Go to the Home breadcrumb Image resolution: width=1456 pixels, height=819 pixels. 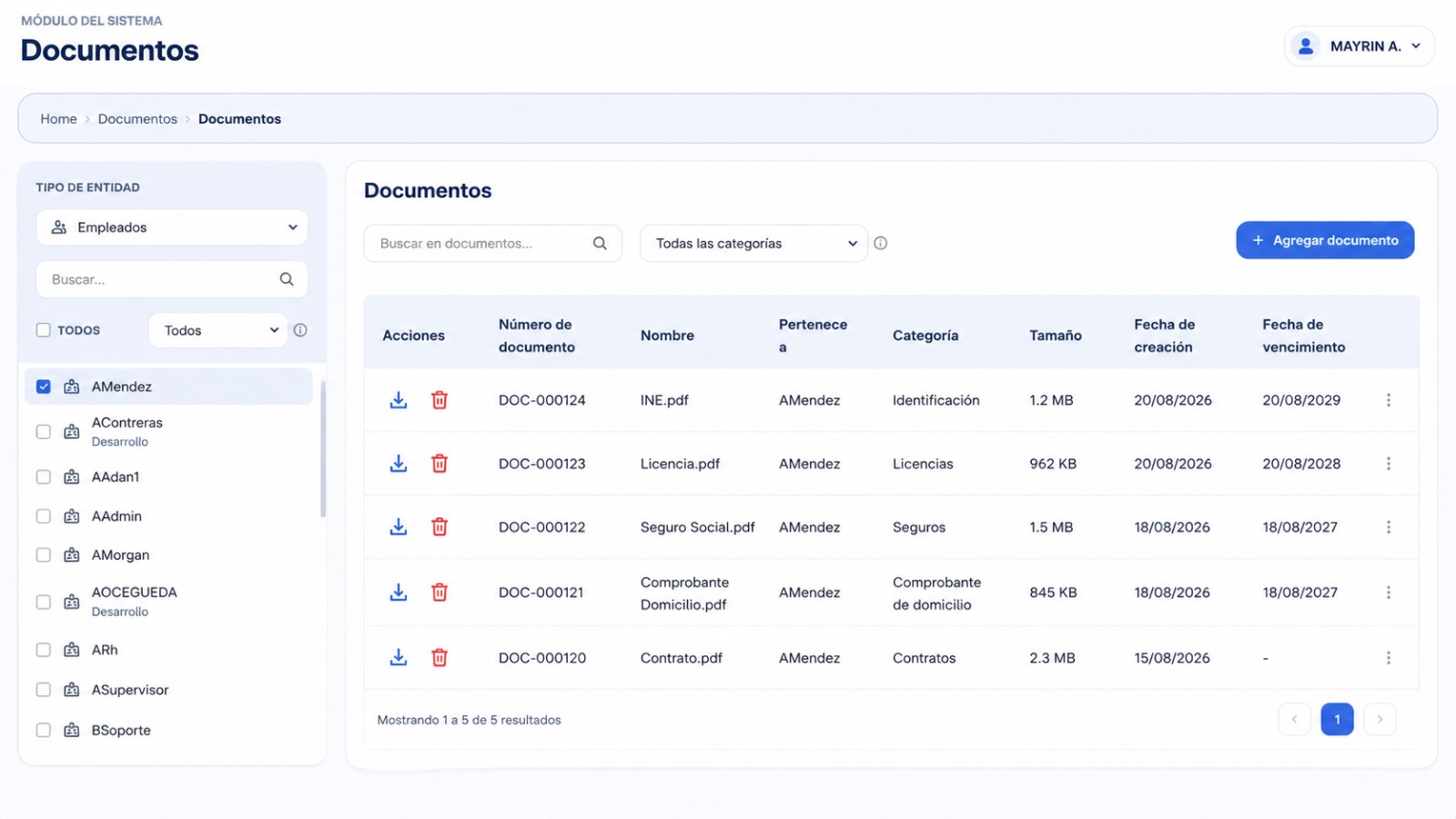[58, 119]
